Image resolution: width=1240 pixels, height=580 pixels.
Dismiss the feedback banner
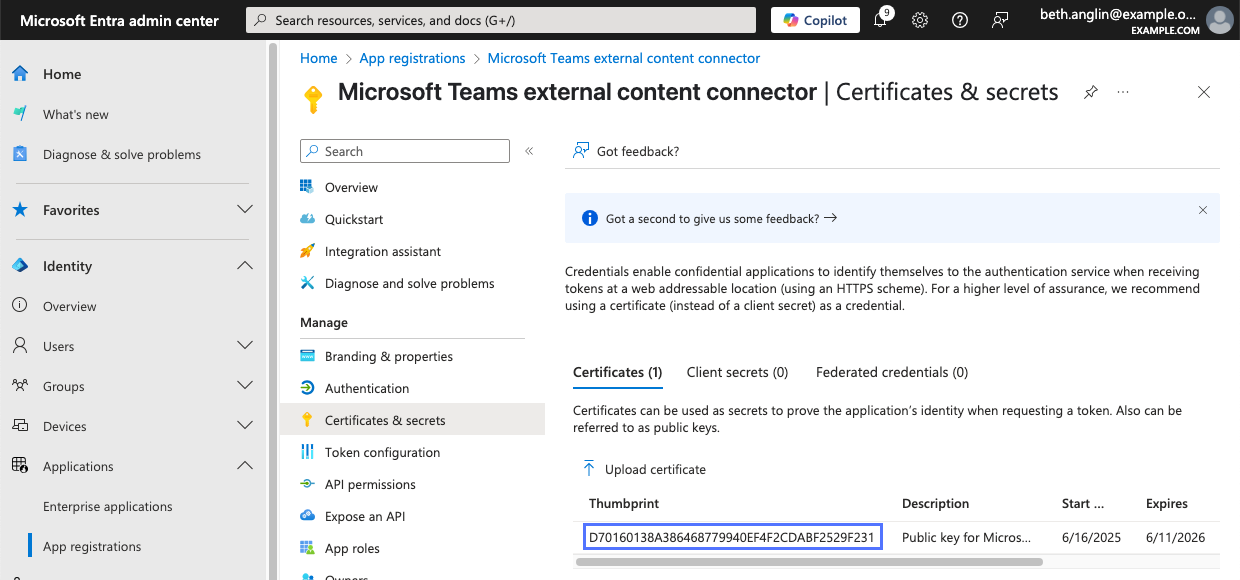pos(1203,210)
